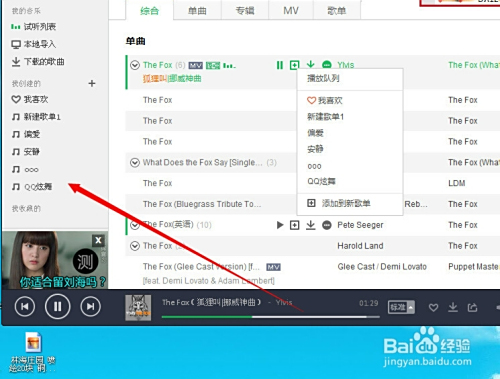Switch to the 歌单 tab
The image size is (500, 379).
337,11
